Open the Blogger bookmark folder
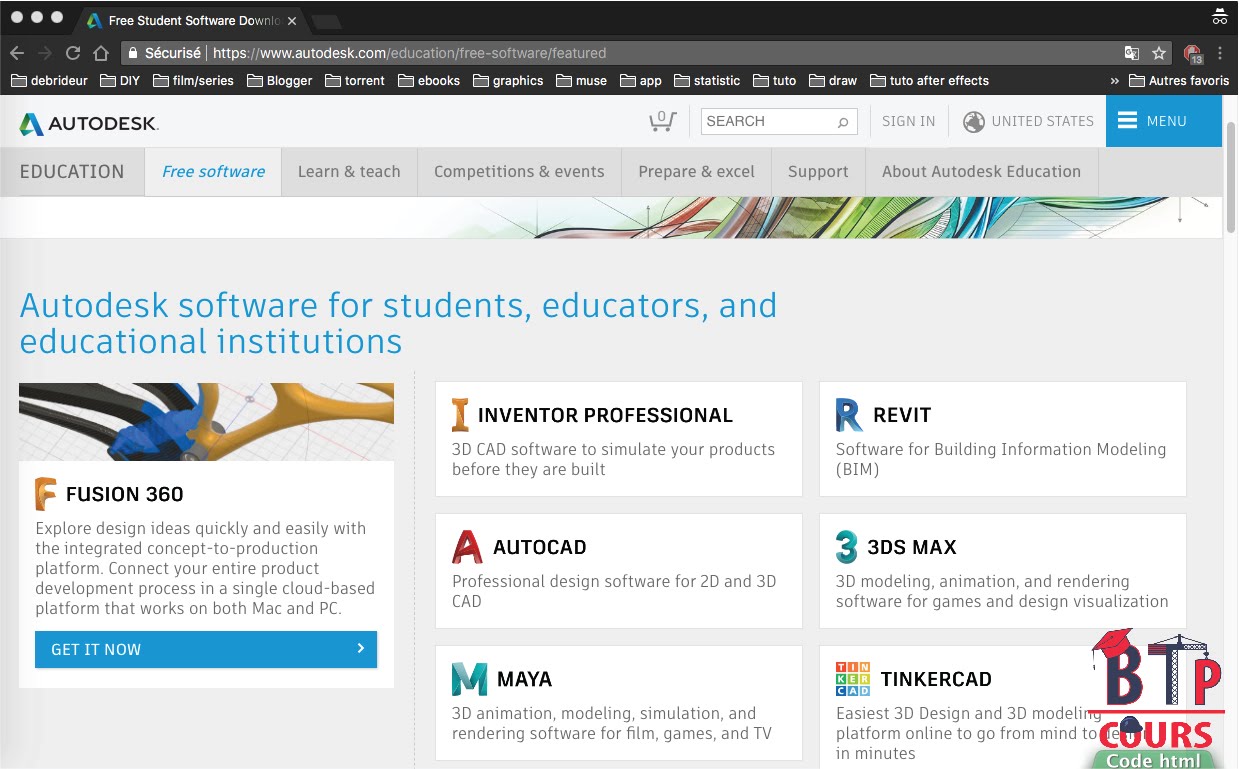The width and height of the screenshot is (1239, 769). tap(279, 81)
